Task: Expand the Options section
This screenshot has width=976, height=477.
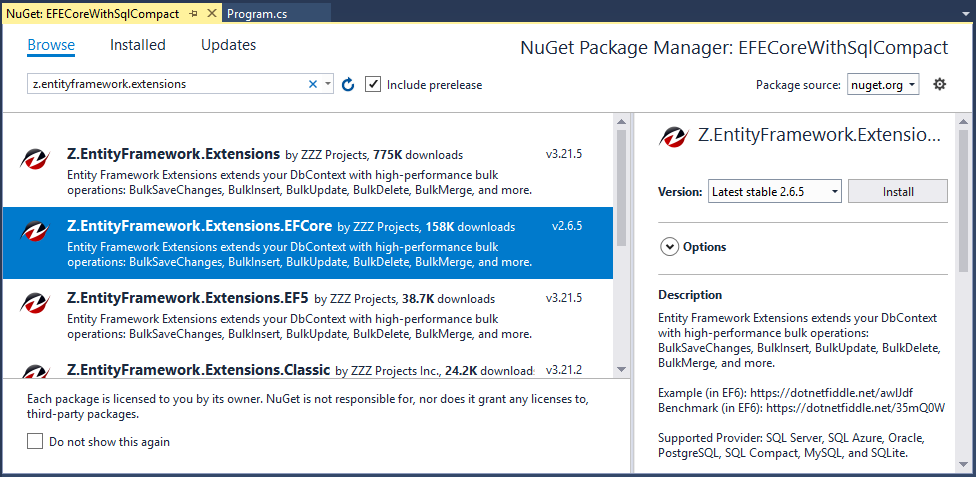Action: [669, 247]
